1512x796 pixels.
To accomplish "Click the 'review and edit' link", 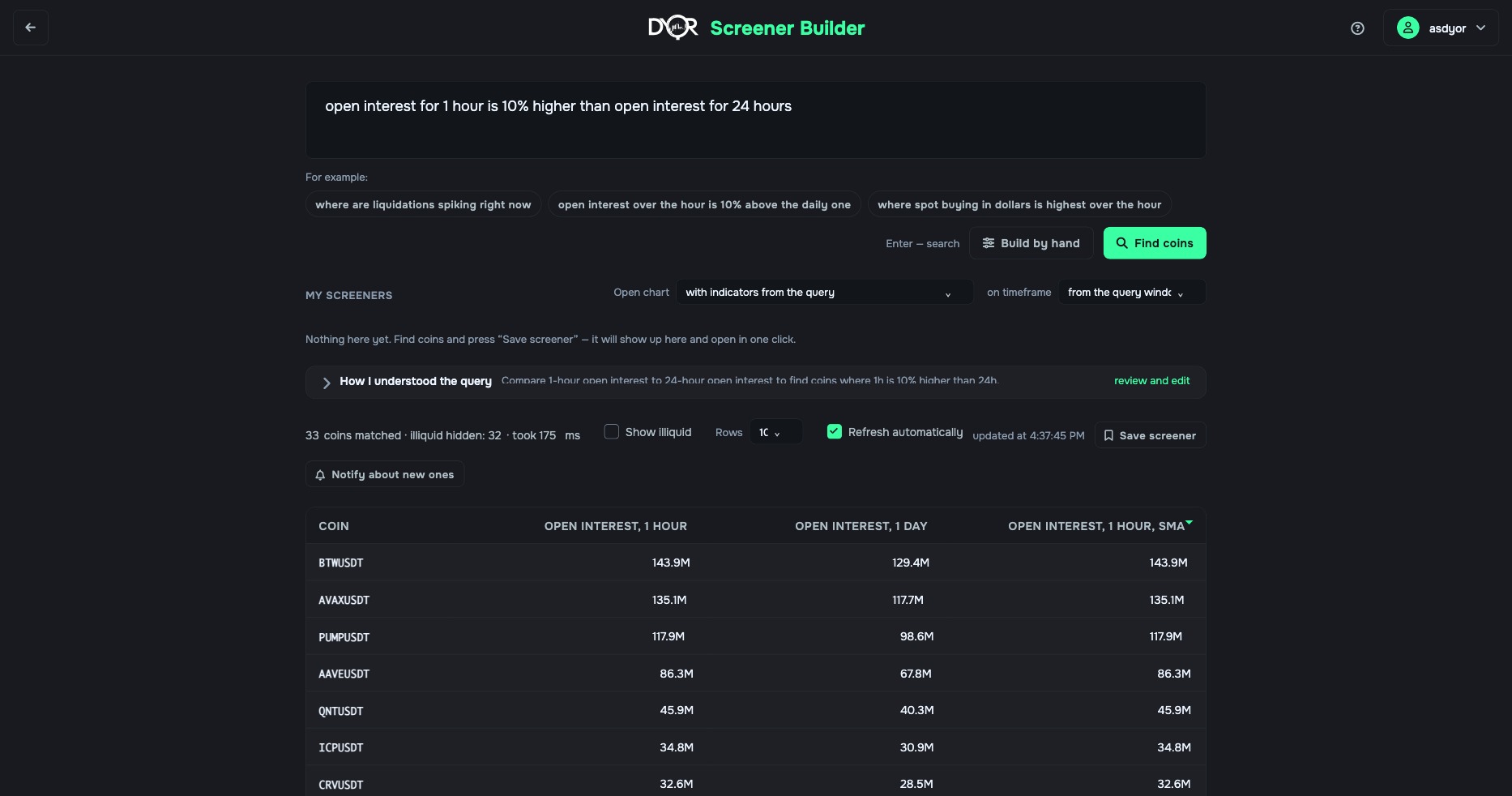I will point(1151,381).
